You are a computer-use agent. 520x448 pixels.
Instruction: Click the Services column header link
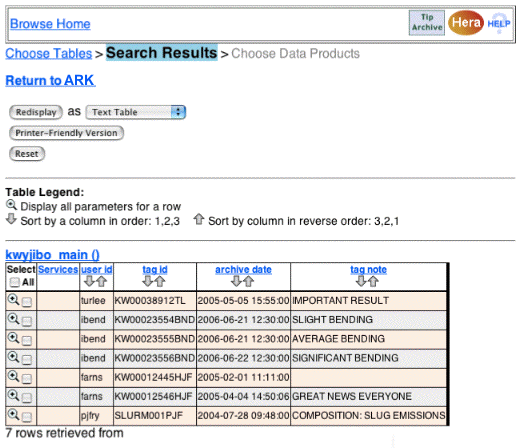58,269
